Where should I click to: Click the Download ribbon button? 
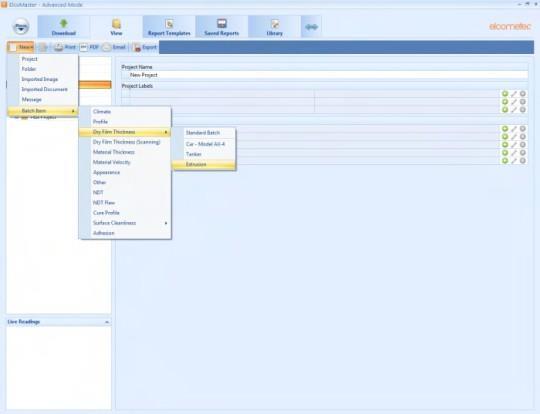(64, 27)
